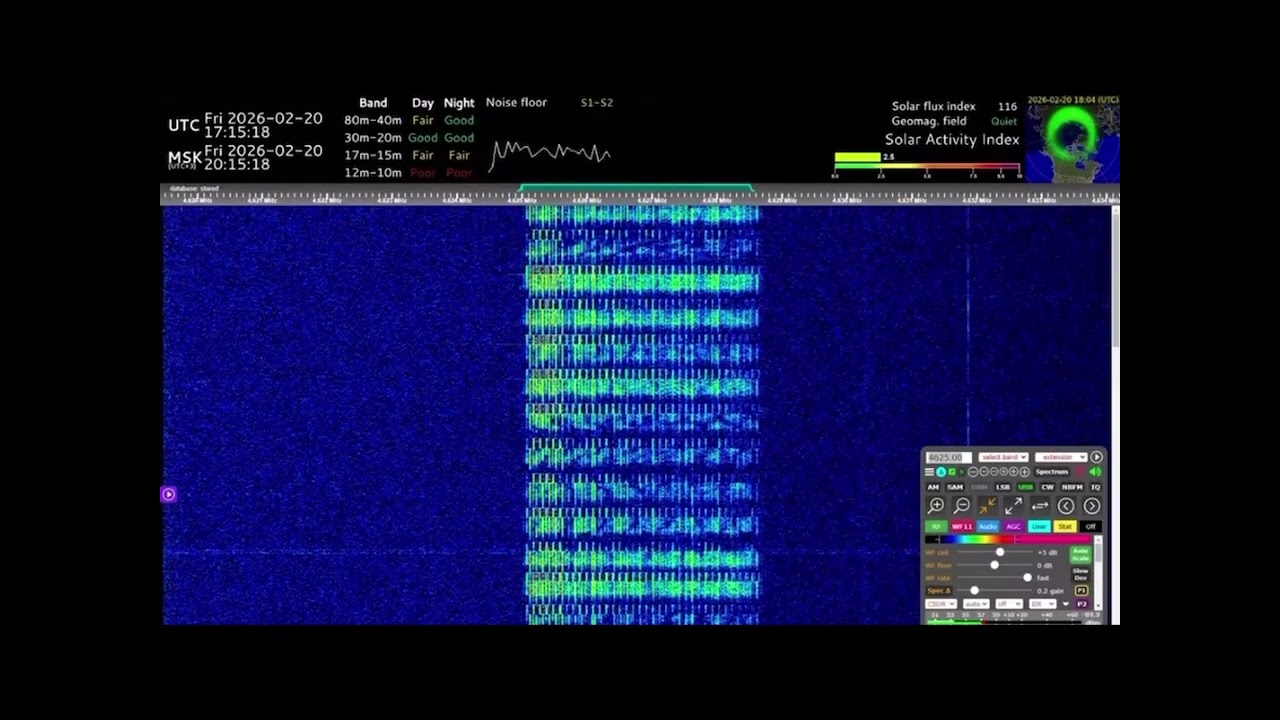Image resolution: width=1280 pixels, height=720 pixels.
Task: Select IQ demodulation mode
Action: coord(1095,487)
